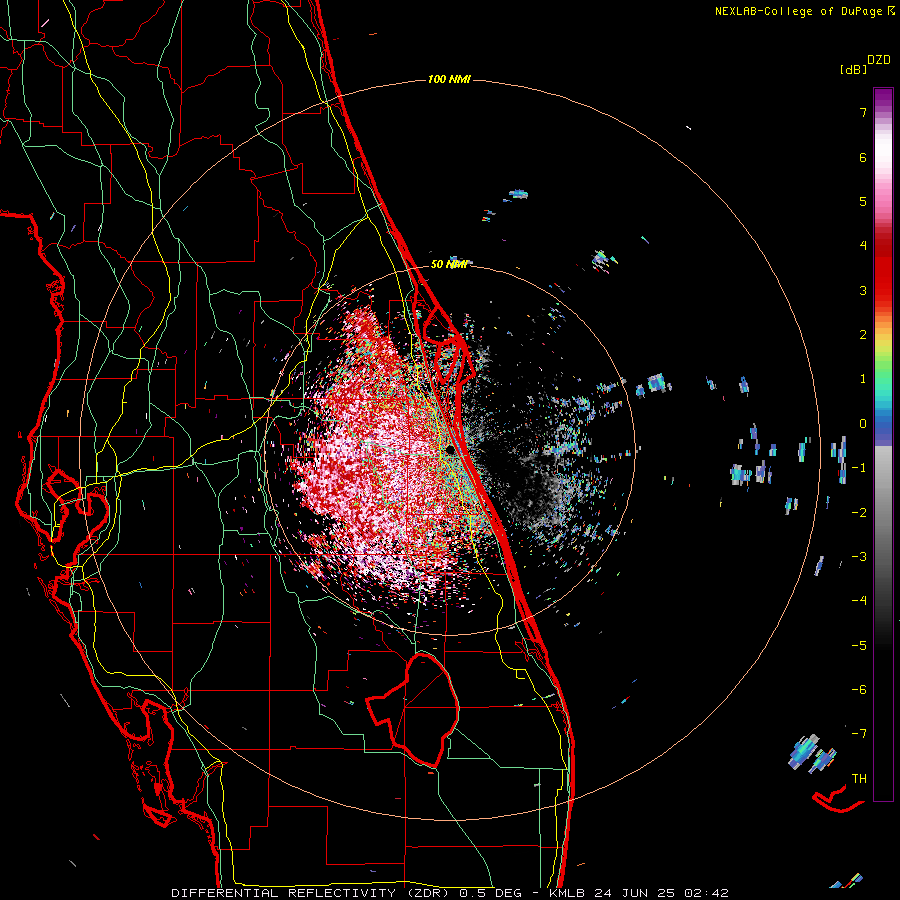Click the 6 dB tick on color scale

[x=863, y=157]
